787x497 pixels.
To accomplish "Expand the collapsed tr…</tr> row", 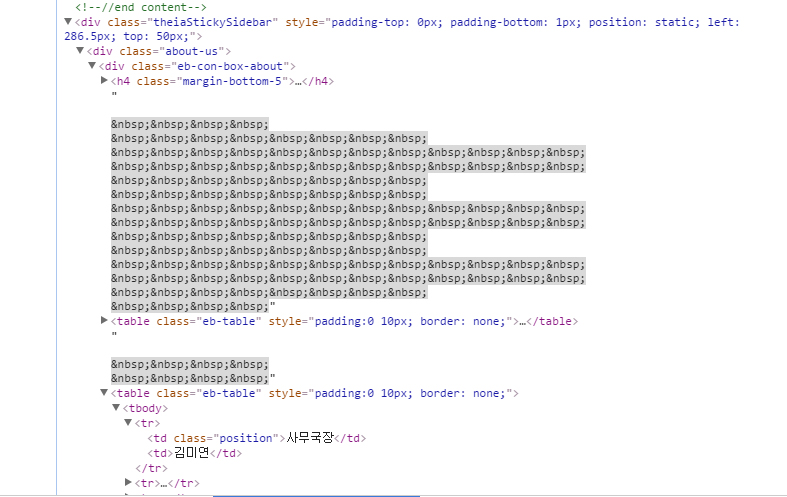I will [128, 482].
